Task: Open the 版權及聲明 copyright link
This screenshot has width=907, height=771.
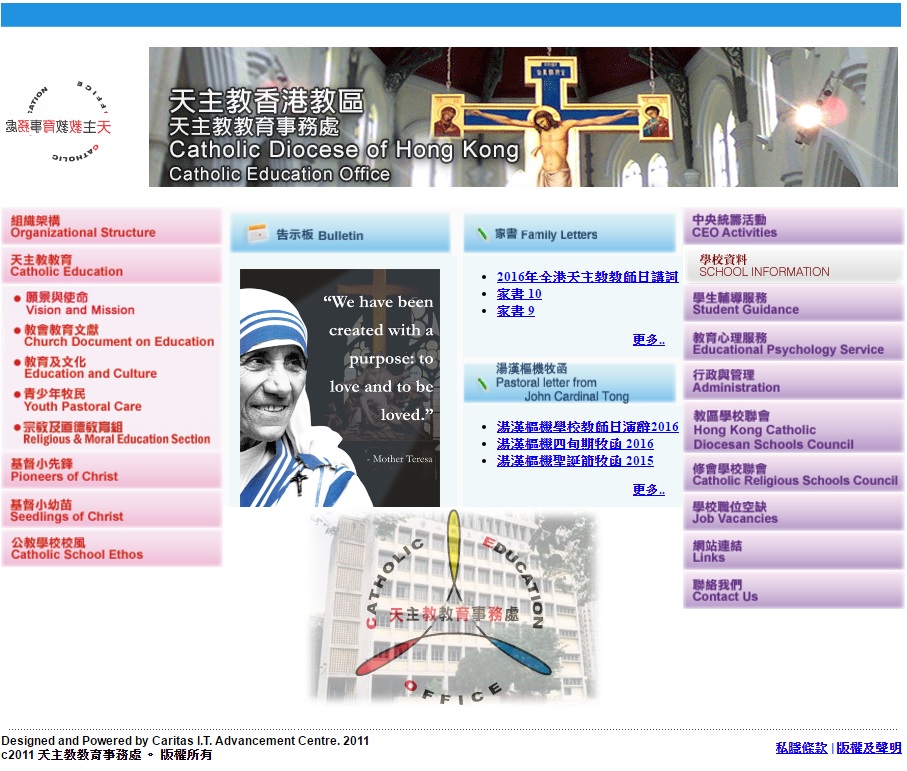Action: point(869,748)
